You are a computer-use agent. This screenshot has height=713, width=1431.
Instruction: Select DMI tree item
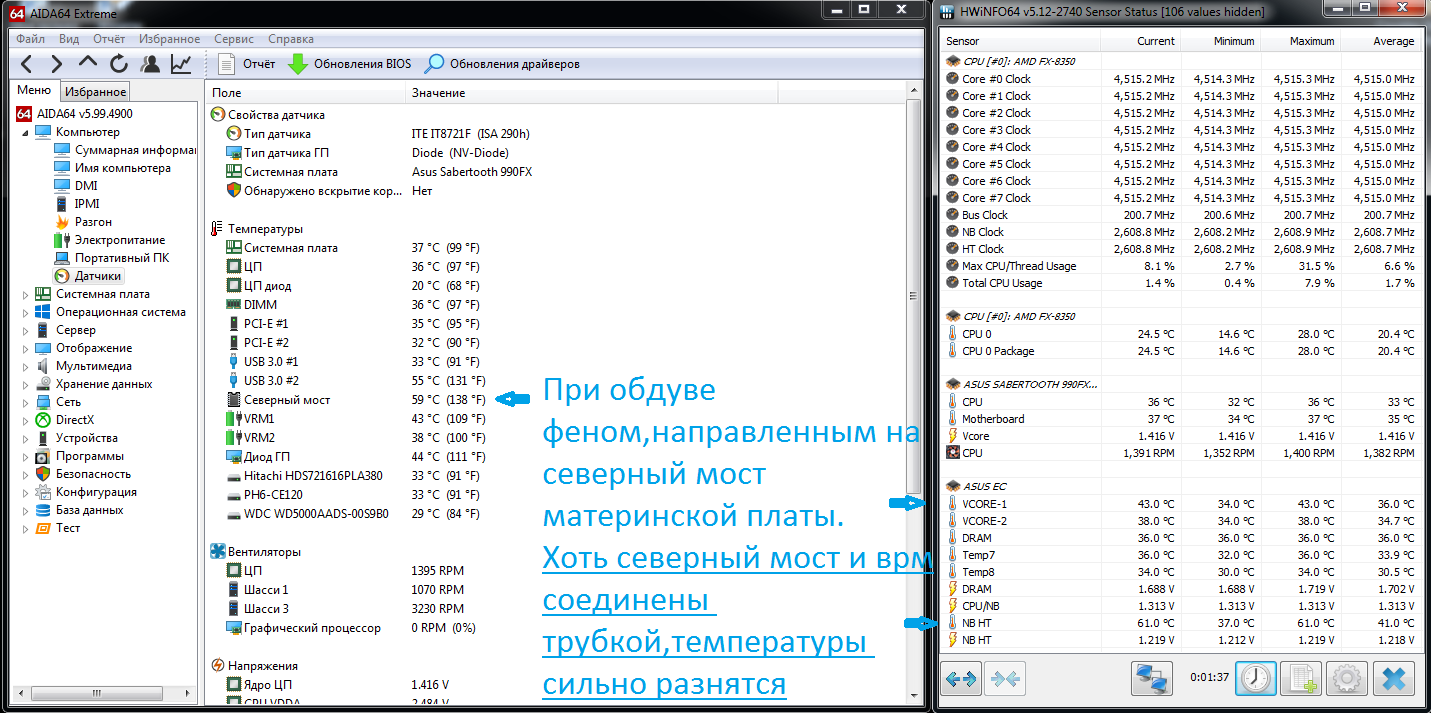tap(75, 186)
